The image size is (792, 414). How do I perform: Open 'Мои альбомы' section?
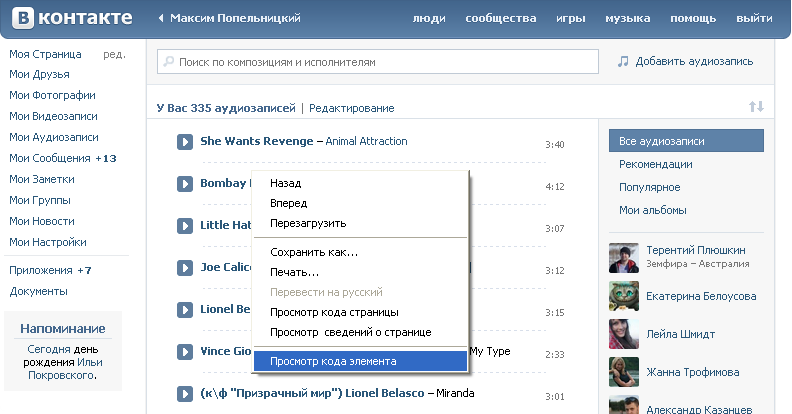click(653, 210)
